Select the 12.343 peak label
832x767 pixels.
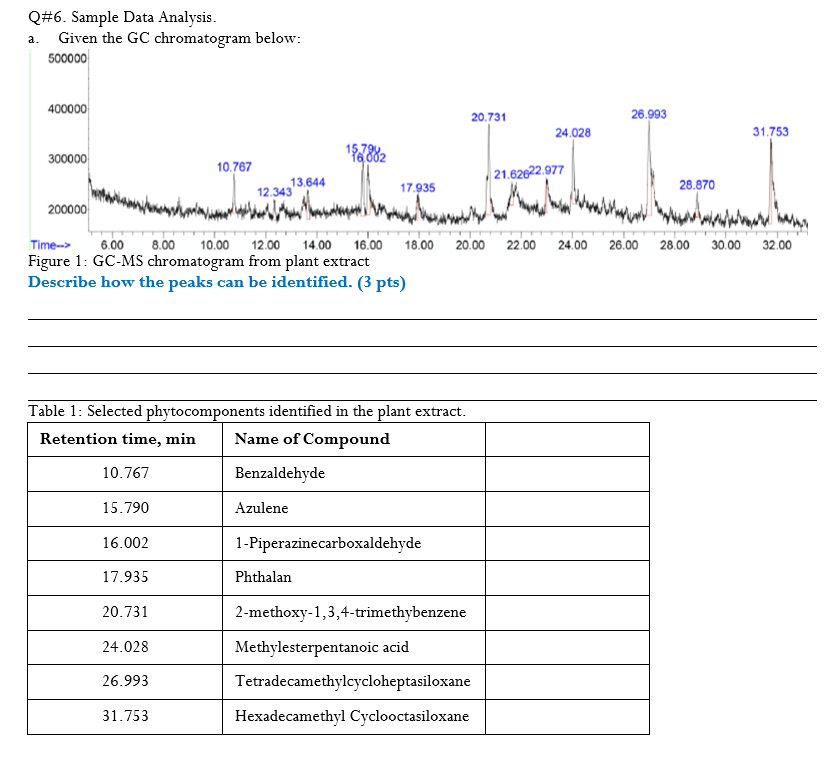pos(273,191)
